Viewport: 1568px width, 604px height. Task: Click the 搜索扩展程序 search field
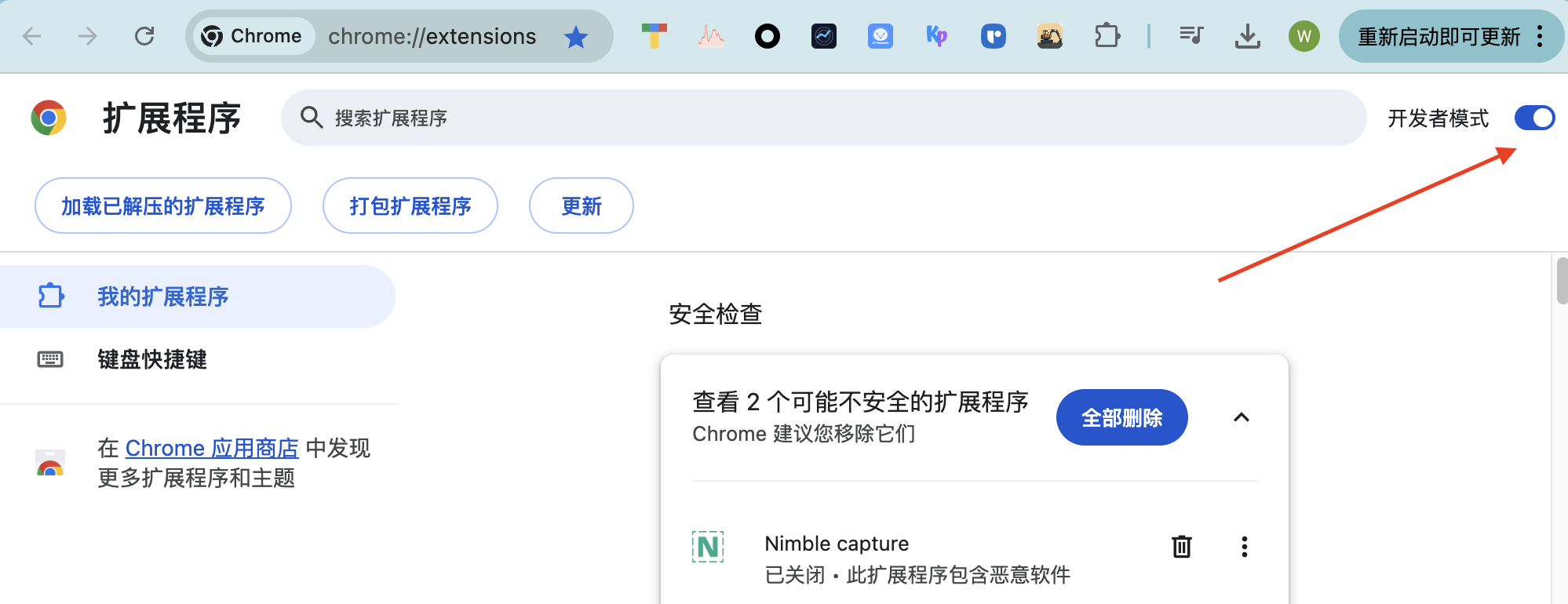(x=824, y=118)
